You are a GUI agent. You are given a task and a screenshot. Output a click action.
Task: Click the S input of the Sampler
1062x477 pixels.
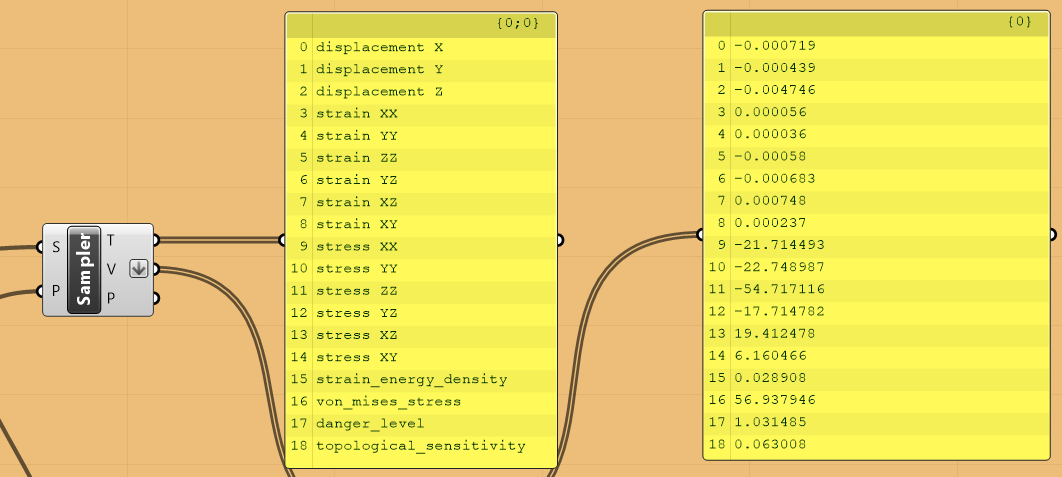pyautogui.click(x=55, y=246)
